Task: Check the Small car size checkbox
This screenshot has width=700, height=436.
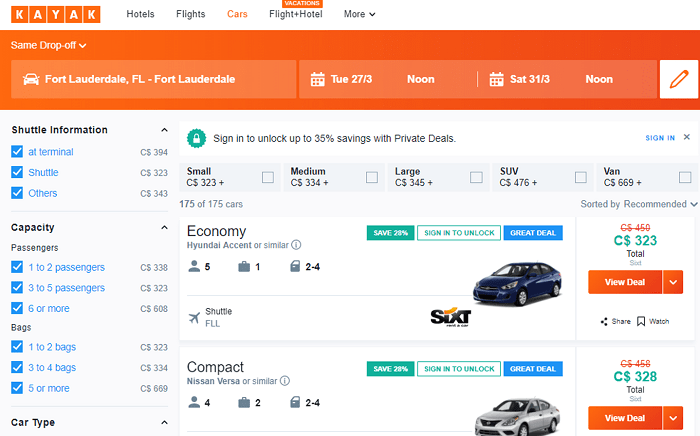Action: tap(268, 177)
